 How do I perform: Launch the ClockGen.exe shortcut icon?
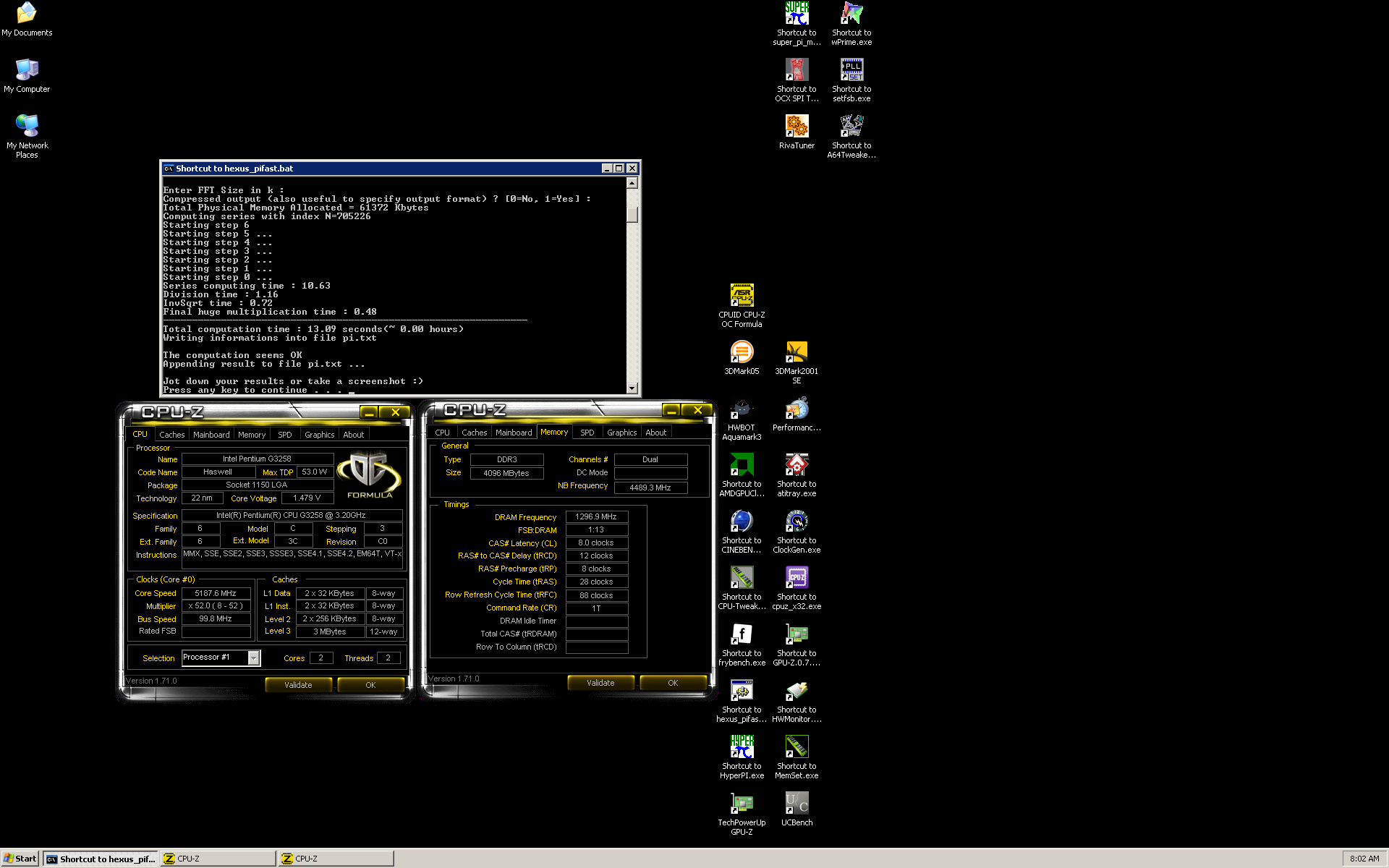[x=797, y=532]
